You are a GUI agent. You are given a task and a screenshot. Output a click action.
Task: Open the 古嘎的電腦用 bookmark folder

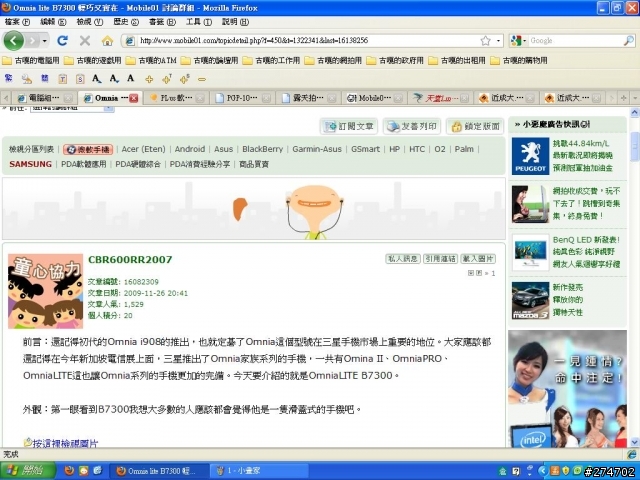(x=31, y=60)
